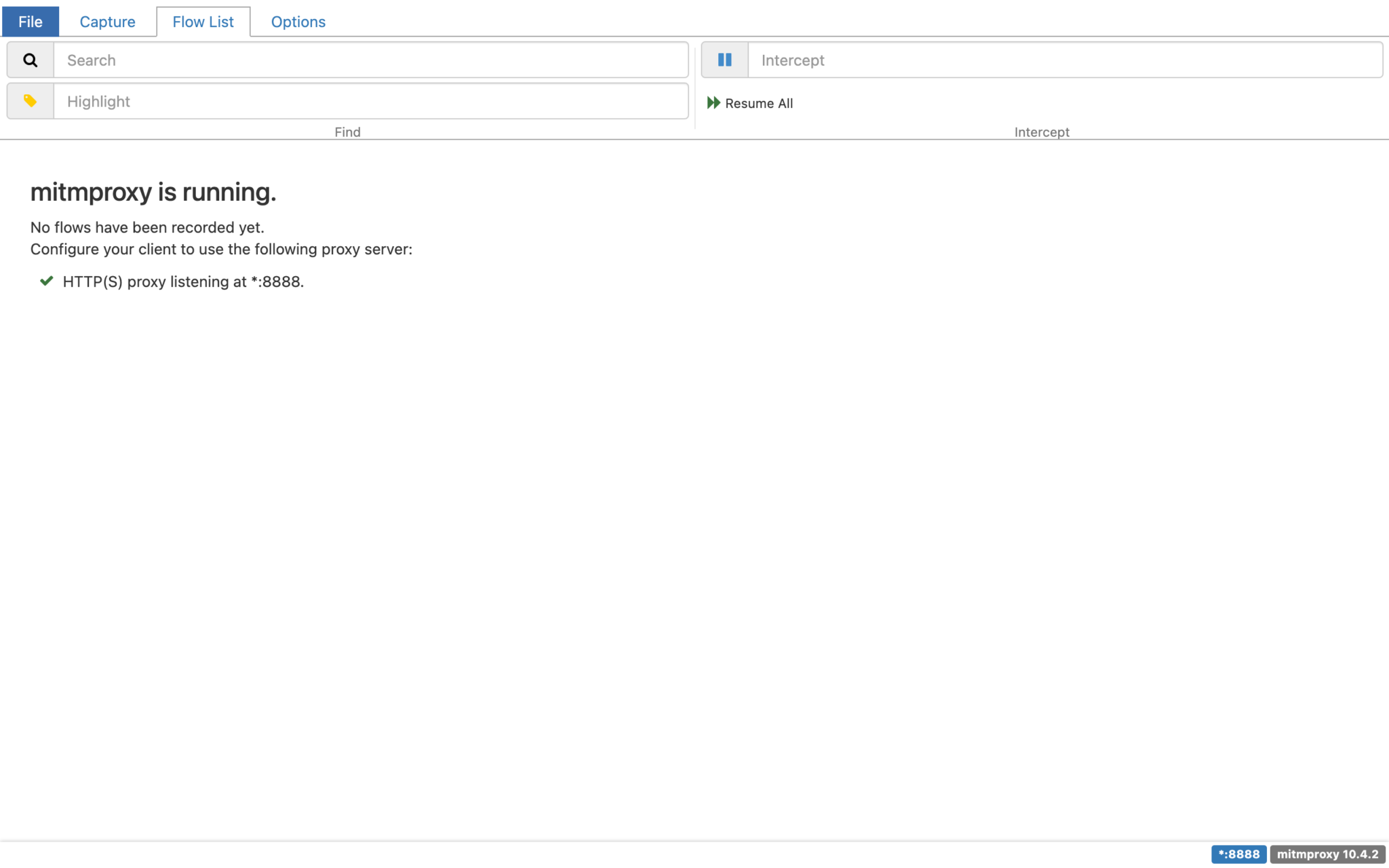Screen dimensions: 1389x868
Task: Switch to the Capture tab
Action: (107, 22)
